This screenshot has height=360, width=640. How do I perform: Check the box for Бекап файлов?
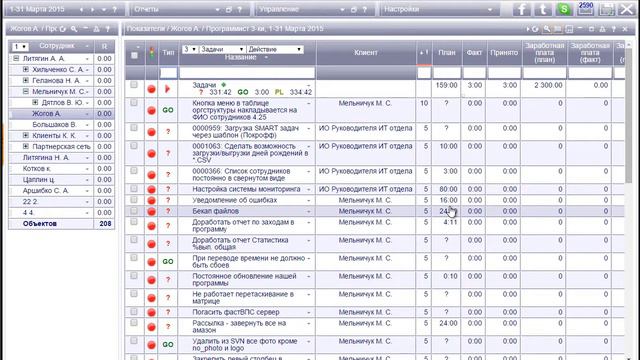coord(134,211)
